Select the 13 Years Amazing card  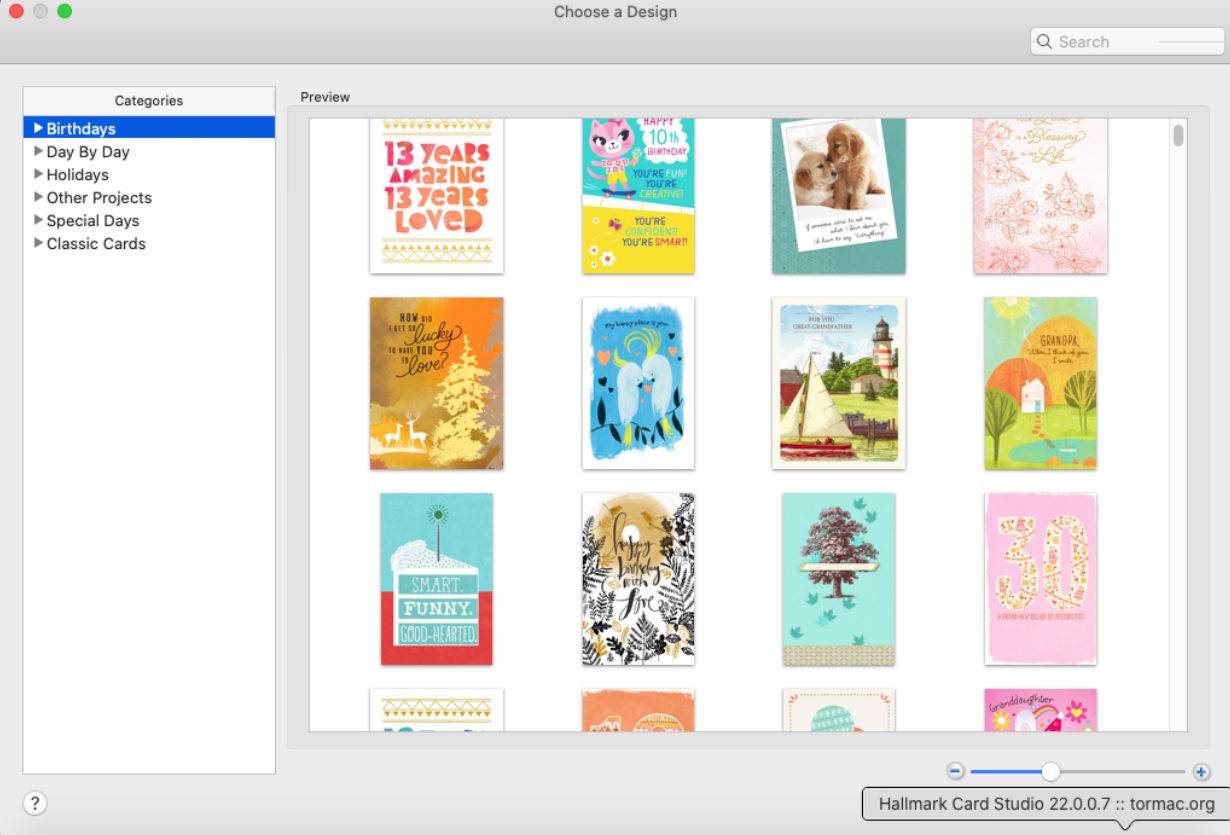click(437, 195)
